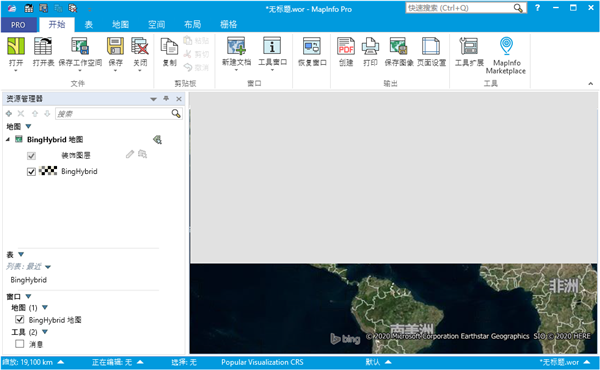Open the 工具 (2) dropdown arrow
Image resolution: width=600 pixels, height=370 pixels.
(x=45, y=332)
